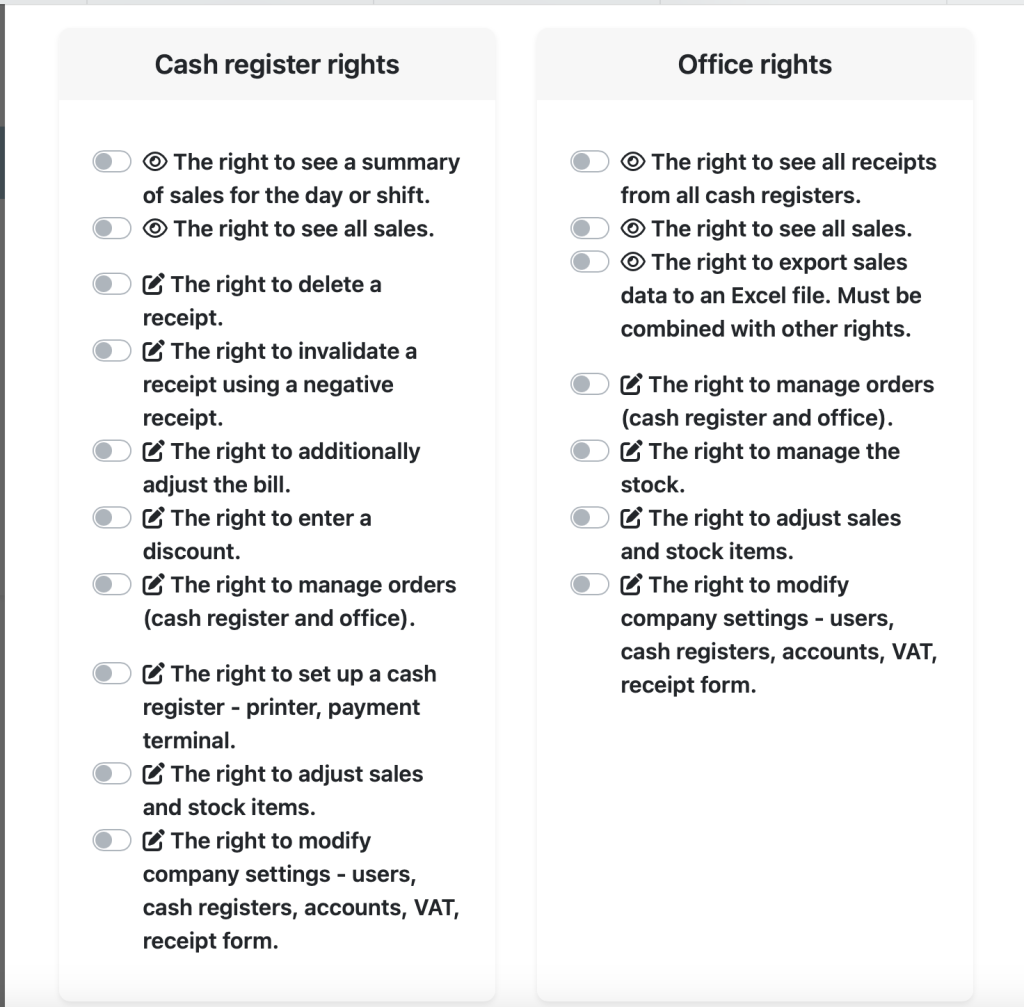This screenshot has height=1007, width=1024.
Task: Enable cash register sales summary right toggle
Action: [112, 161]
